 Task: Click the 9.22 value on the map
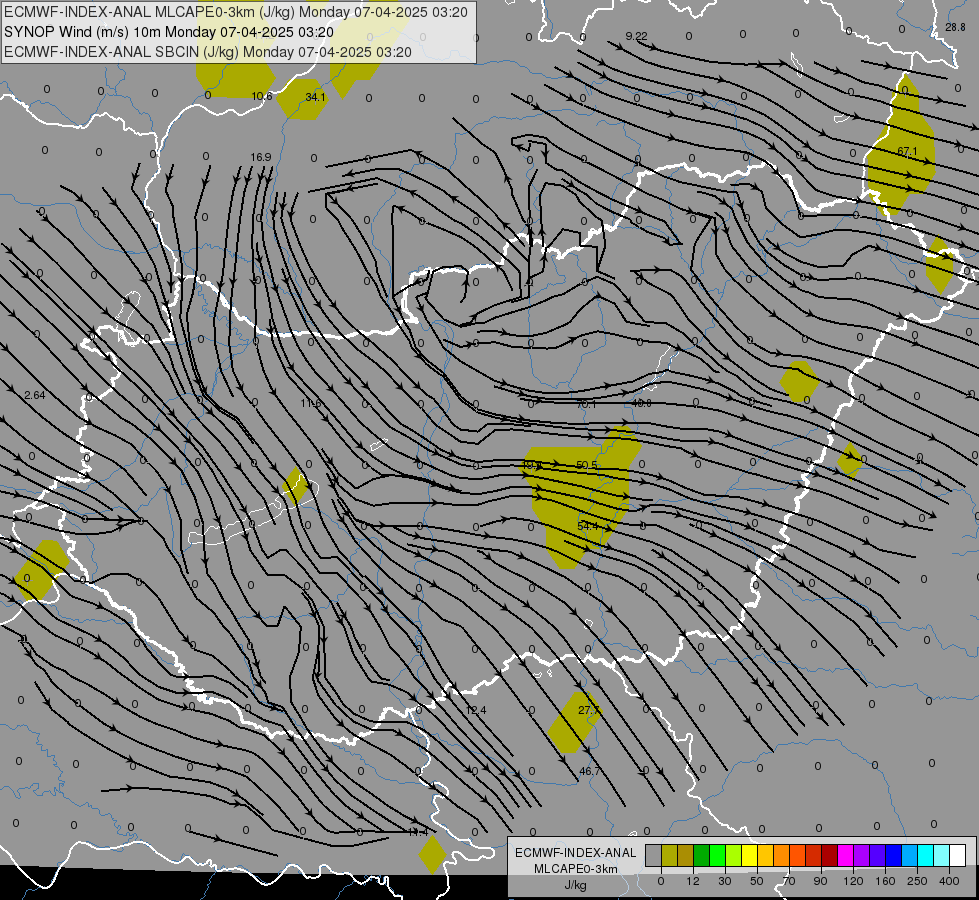tap(636, 36)
